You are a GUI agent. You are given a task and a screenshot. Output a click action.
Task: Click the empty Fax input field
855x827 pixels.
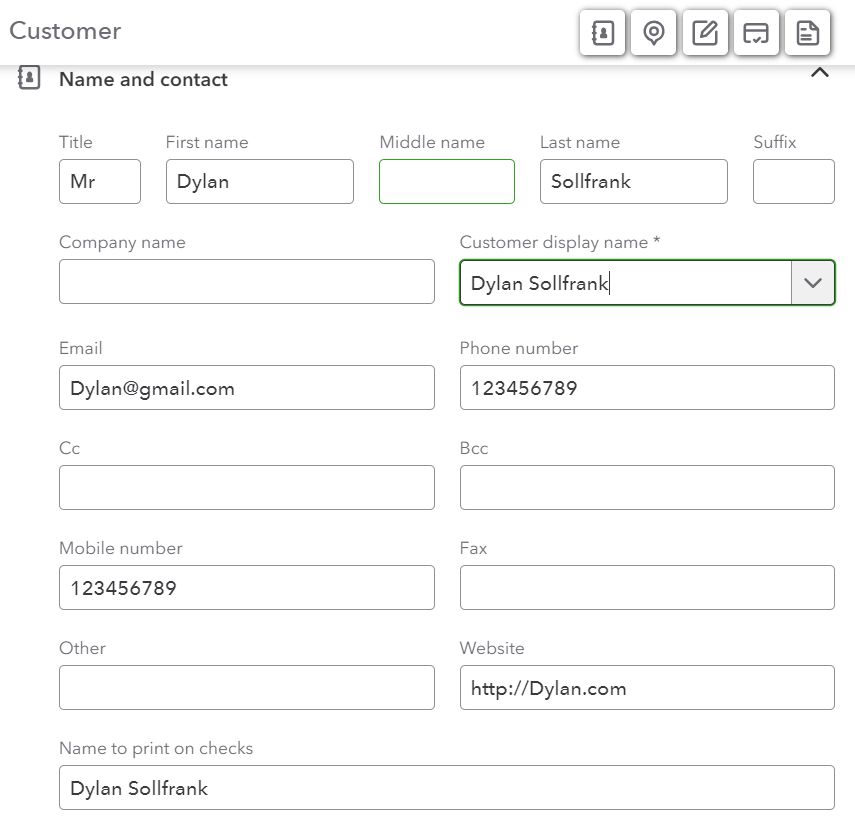click(647, 588)
